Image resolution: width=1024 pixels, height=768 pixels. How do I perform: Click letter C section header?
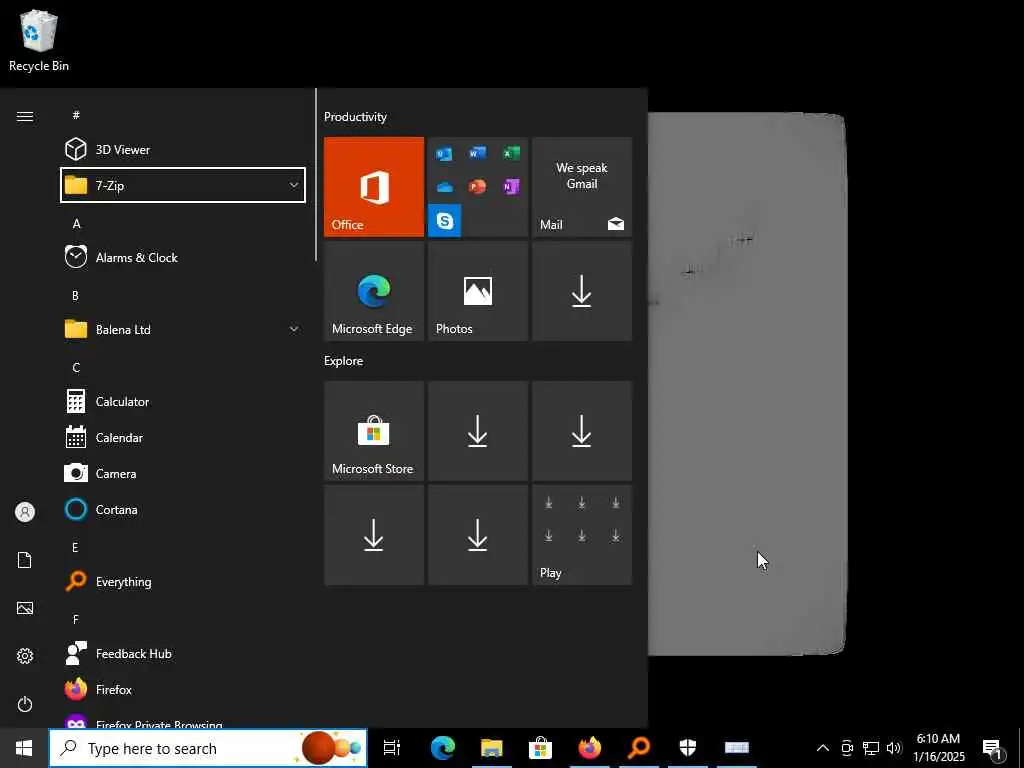[76, 368]
